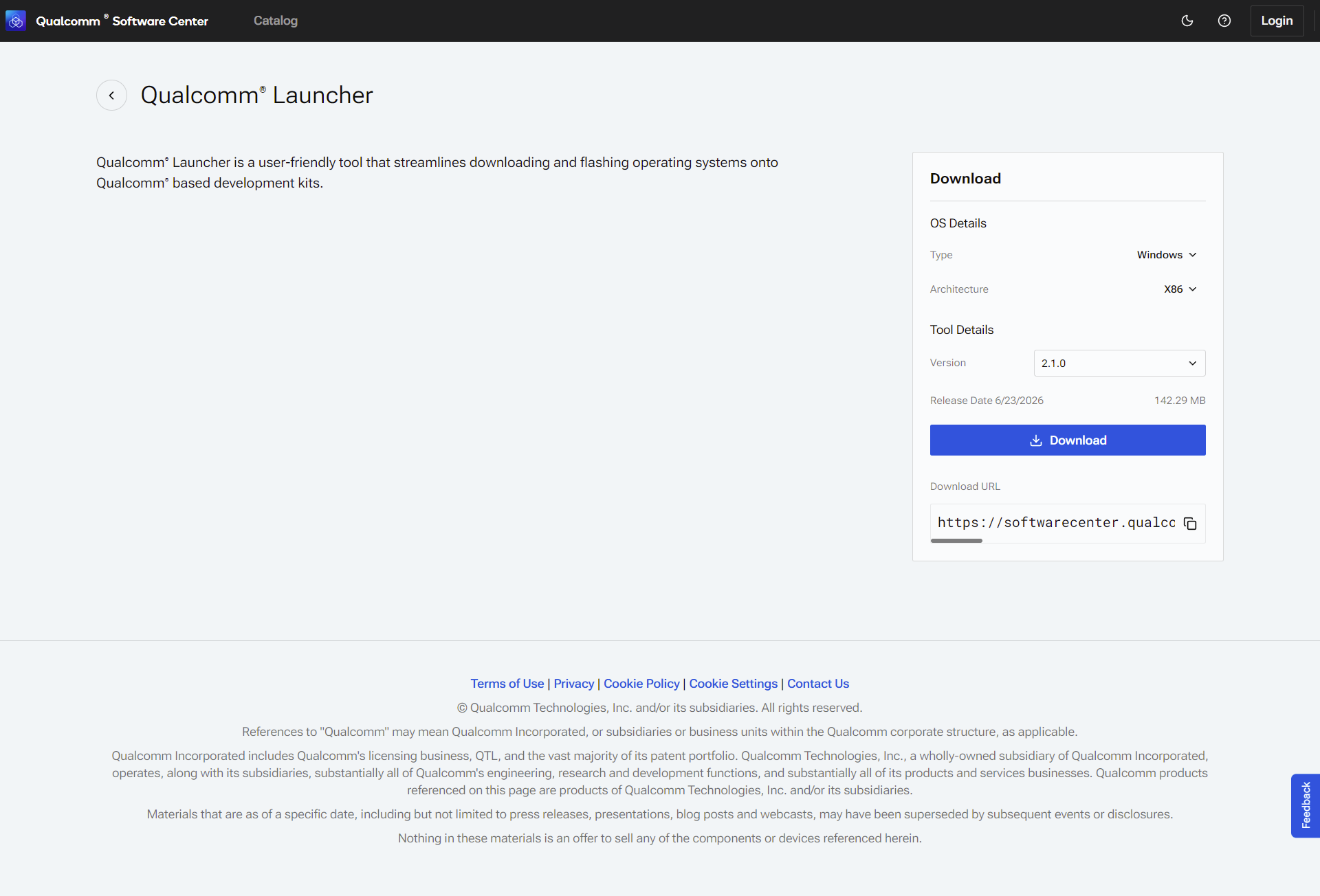This screenshot has height=896, width=1320.
Task: Open help via the question mark icon
Action: [1224, 21]
